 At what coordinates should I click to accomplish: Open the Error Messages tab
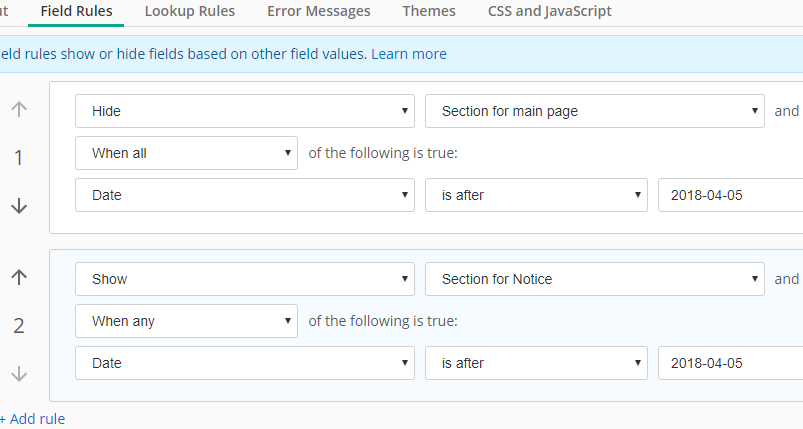319,12
